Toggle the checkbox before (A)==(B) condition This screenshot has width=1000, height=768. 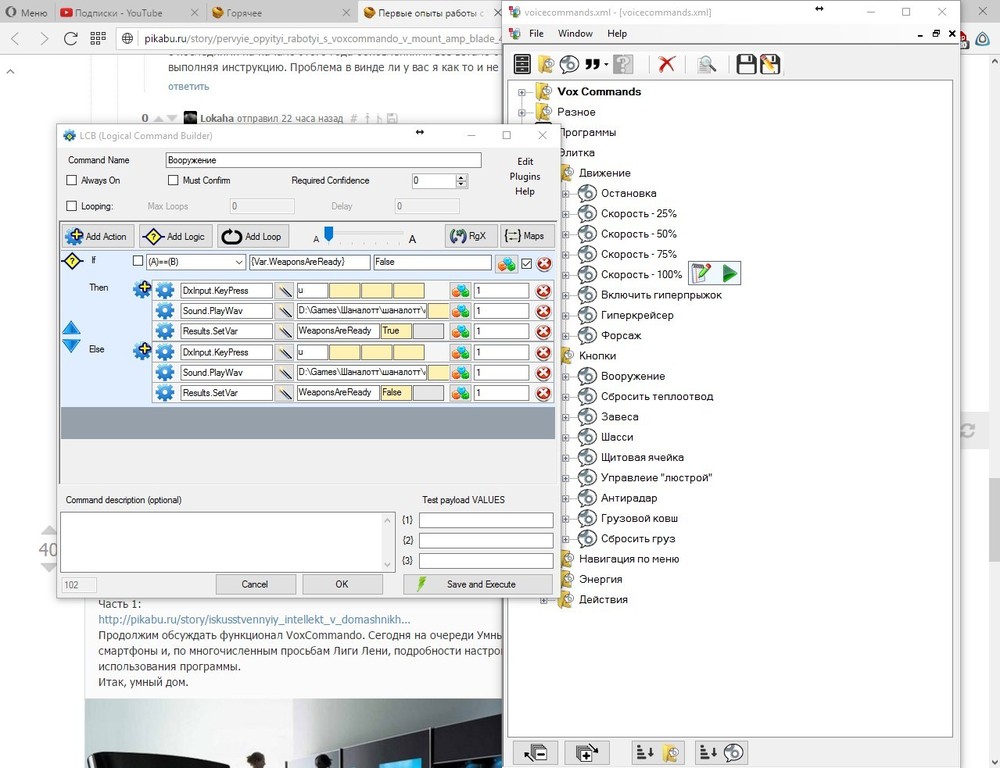click(x=138, y=261)
